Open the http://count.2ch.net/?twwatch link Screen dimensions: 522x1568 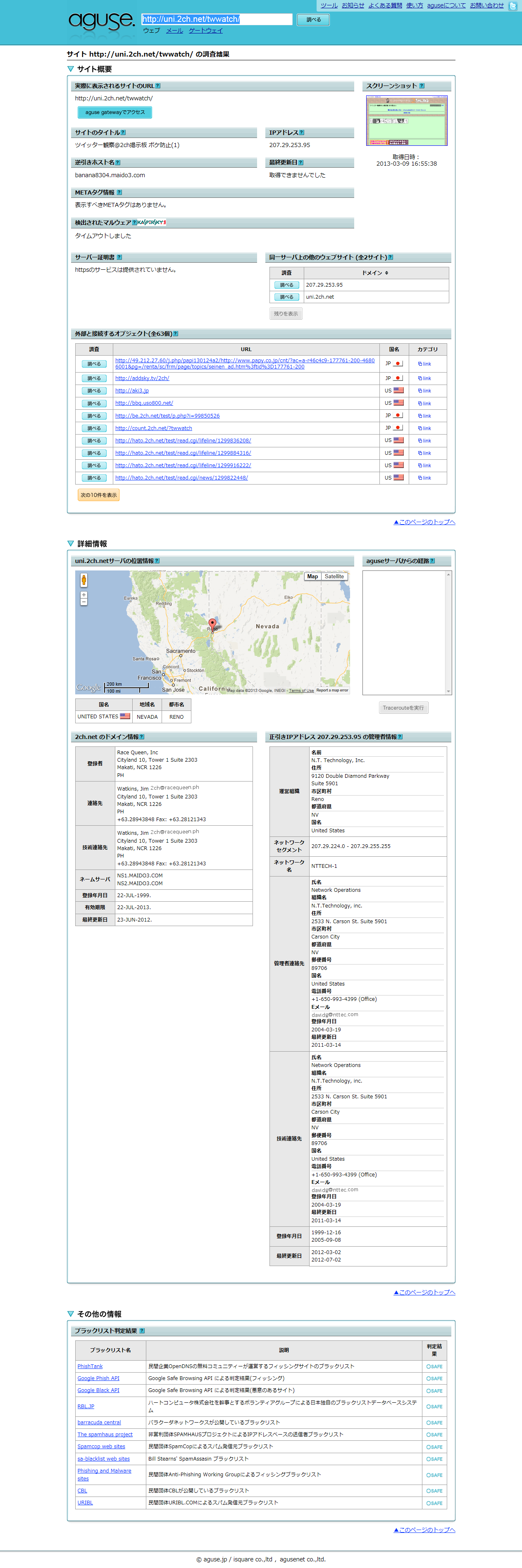pos(153,428)
